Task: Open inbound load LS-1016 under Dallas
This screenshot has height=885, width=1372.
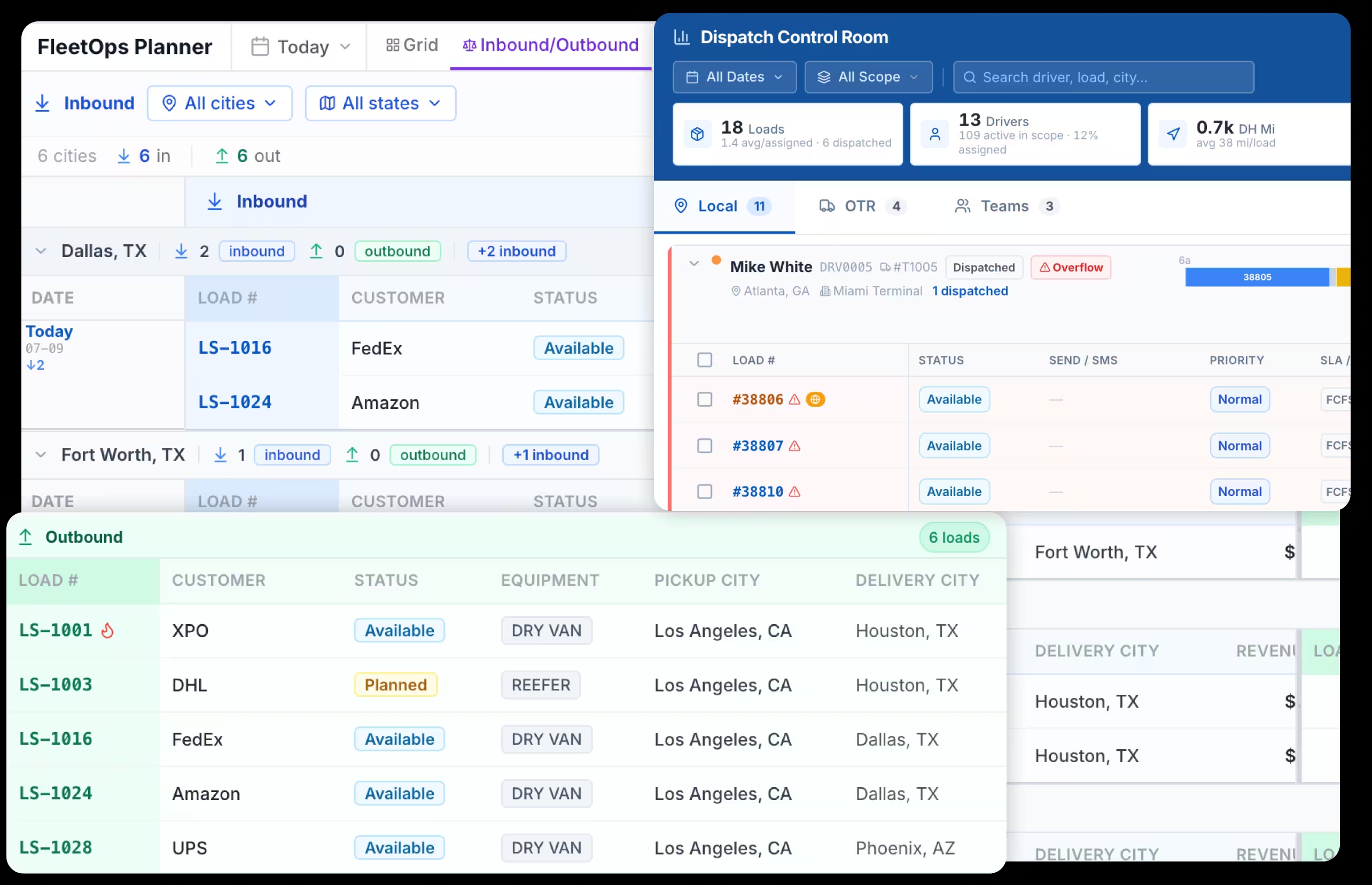Action: point(235,348)
